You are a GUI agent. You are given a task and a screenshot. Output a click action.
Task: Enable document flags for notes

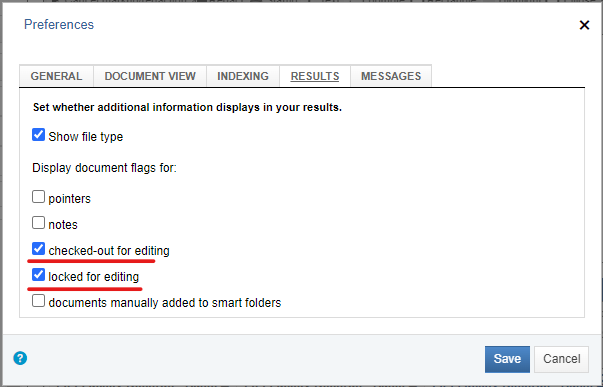click(38, 222)
